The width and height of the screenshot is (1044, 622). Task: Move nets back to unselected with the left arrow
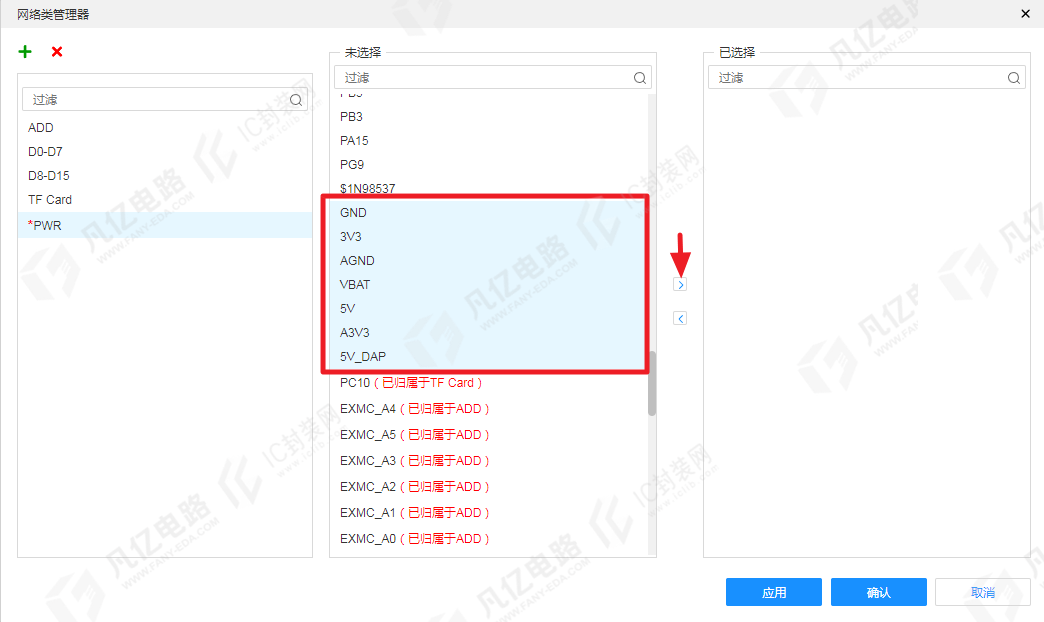(x=680, y=318)
